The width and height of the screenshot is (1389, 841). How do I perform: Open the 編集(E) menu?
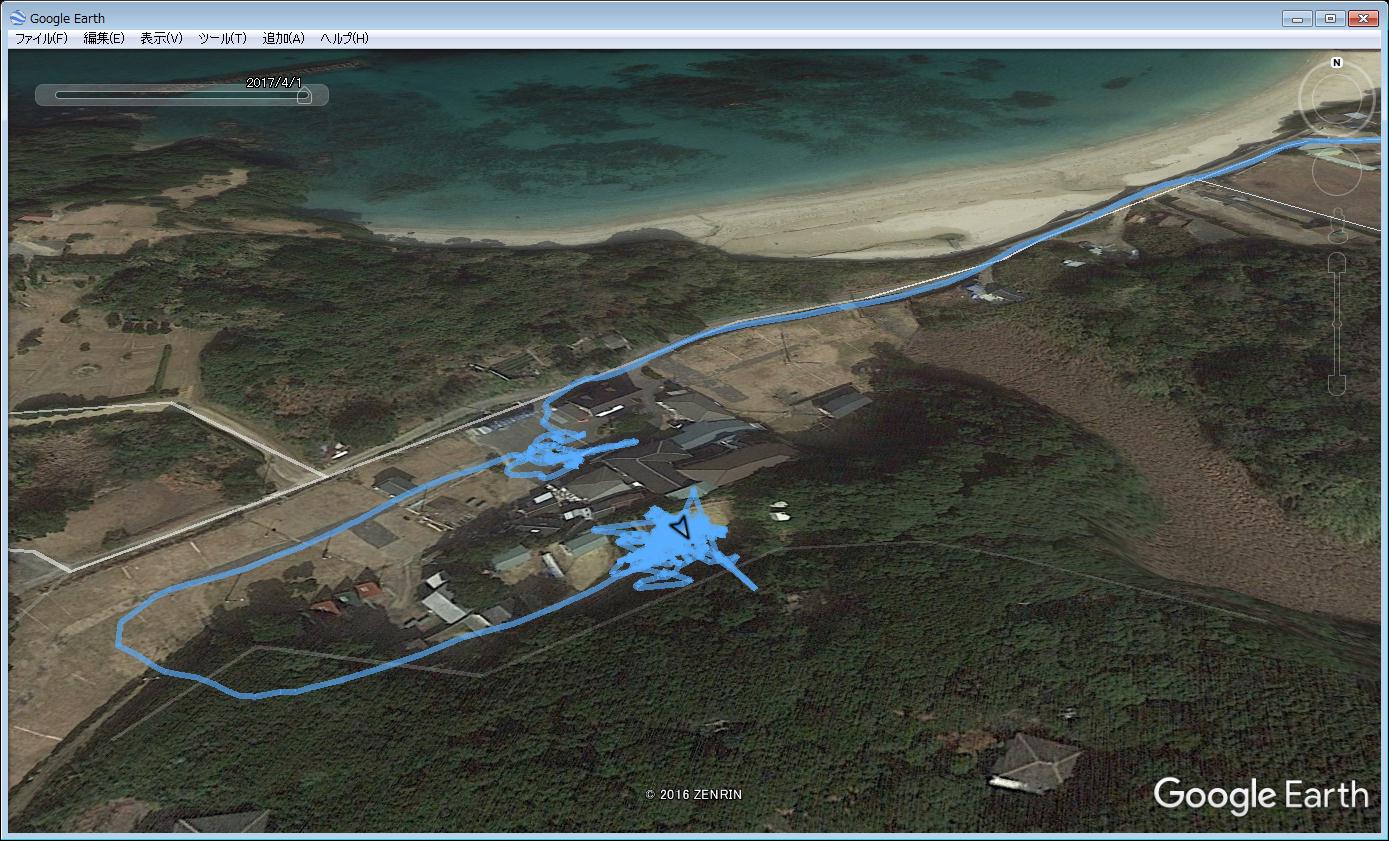point(104,38)
